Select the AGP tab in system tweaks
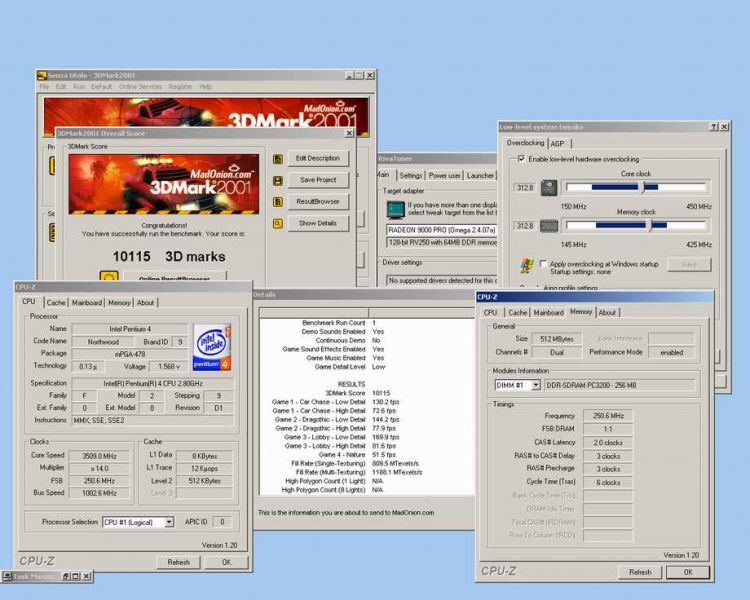This screenshot has height=600, width=750. point(558,144)
